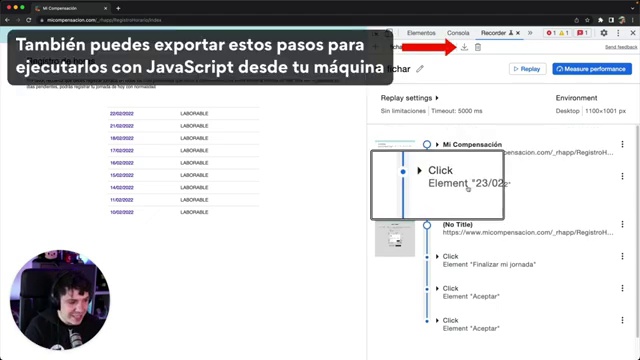Open DevTools settings gear
The width and height of the screenshot is (640, 360).
coord(604,33)
